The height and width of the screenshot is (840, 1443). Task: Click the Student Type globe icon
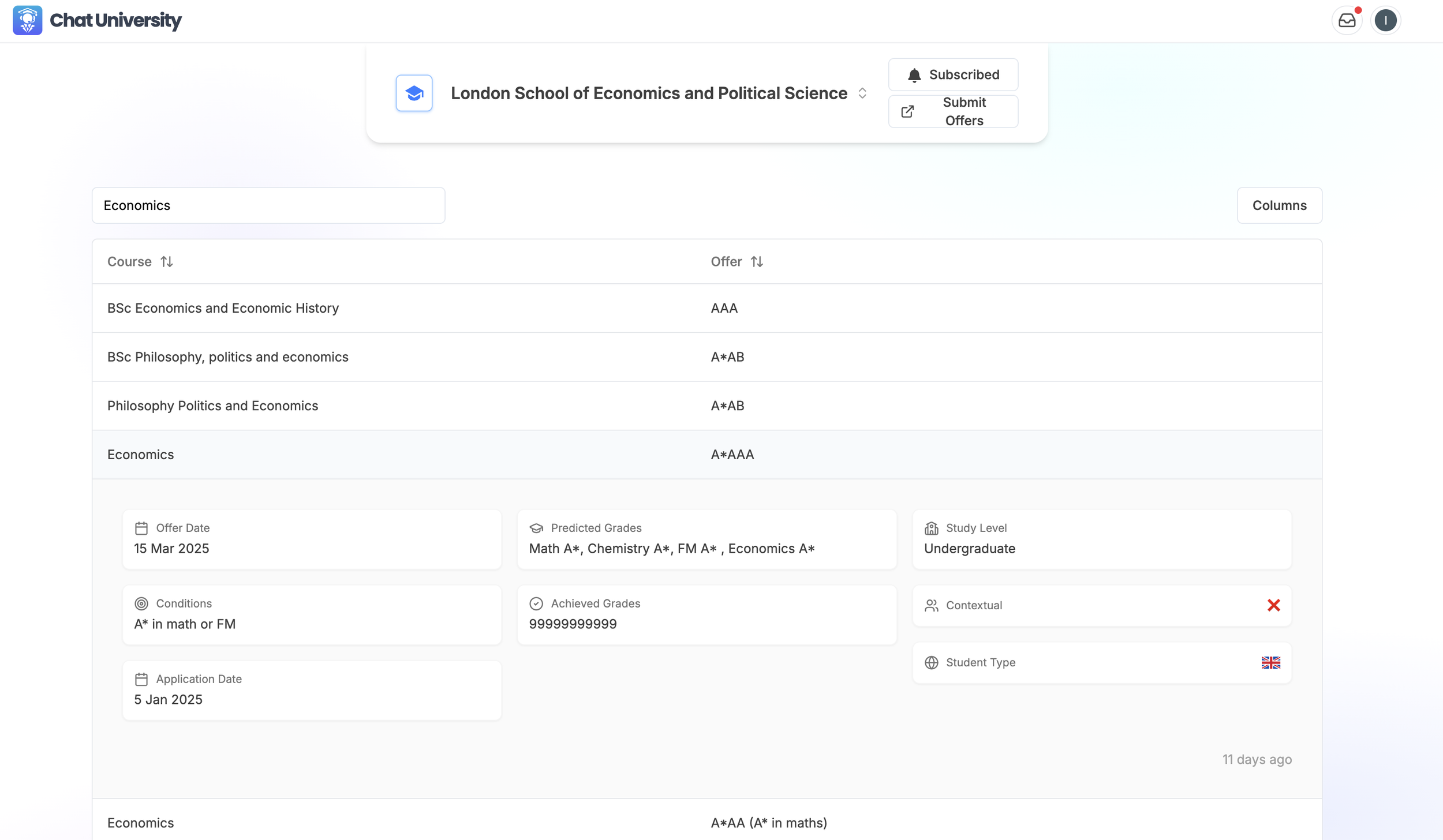pyautogui.click(x=932, y=662)
